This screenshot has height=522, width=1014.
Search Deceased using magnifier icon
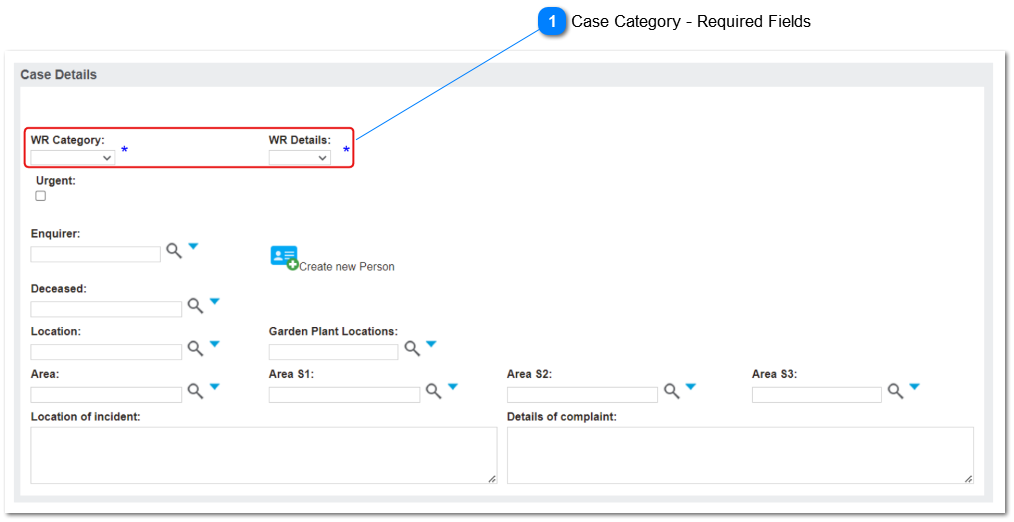click(x=195, y=306)
